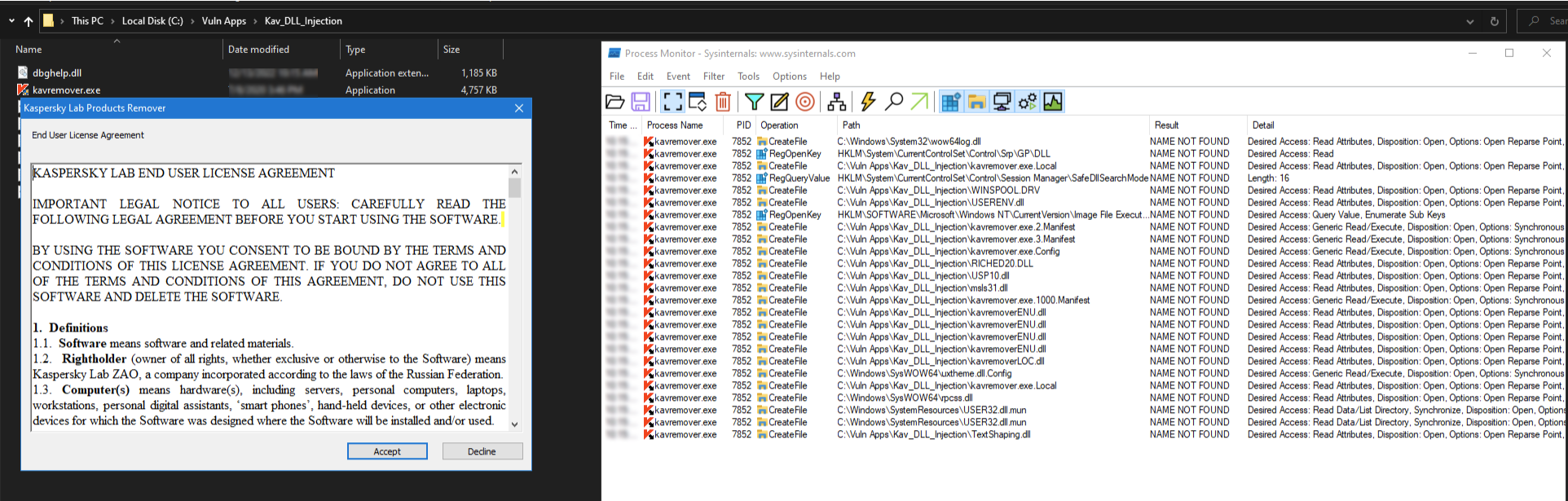Select the event row for RICHED20.DLL
The image size is (1568, 501).
pos(1086,264)
